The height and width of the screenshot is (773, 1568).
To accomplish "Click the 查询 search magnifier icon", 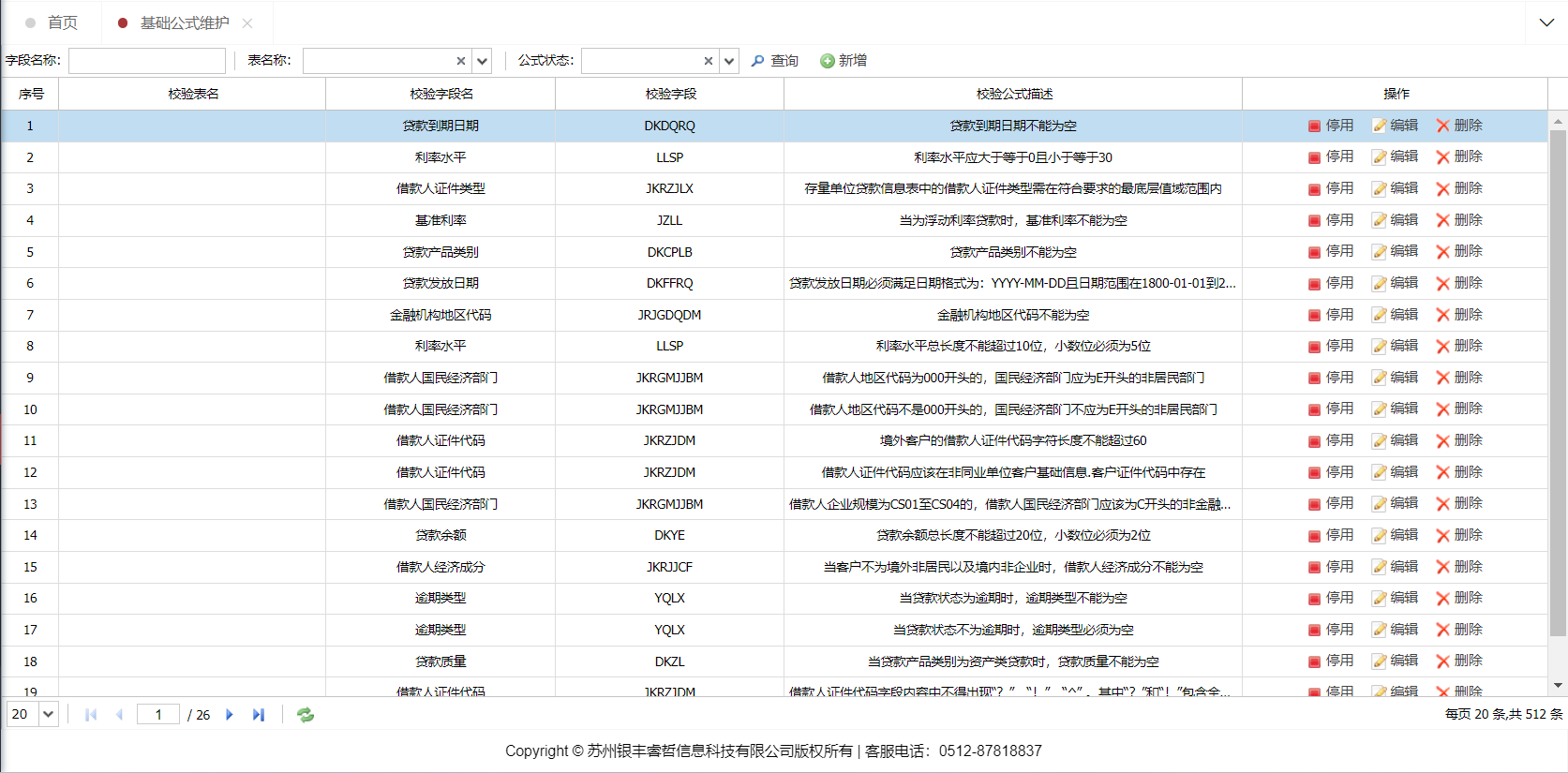I will coord(757,61).
